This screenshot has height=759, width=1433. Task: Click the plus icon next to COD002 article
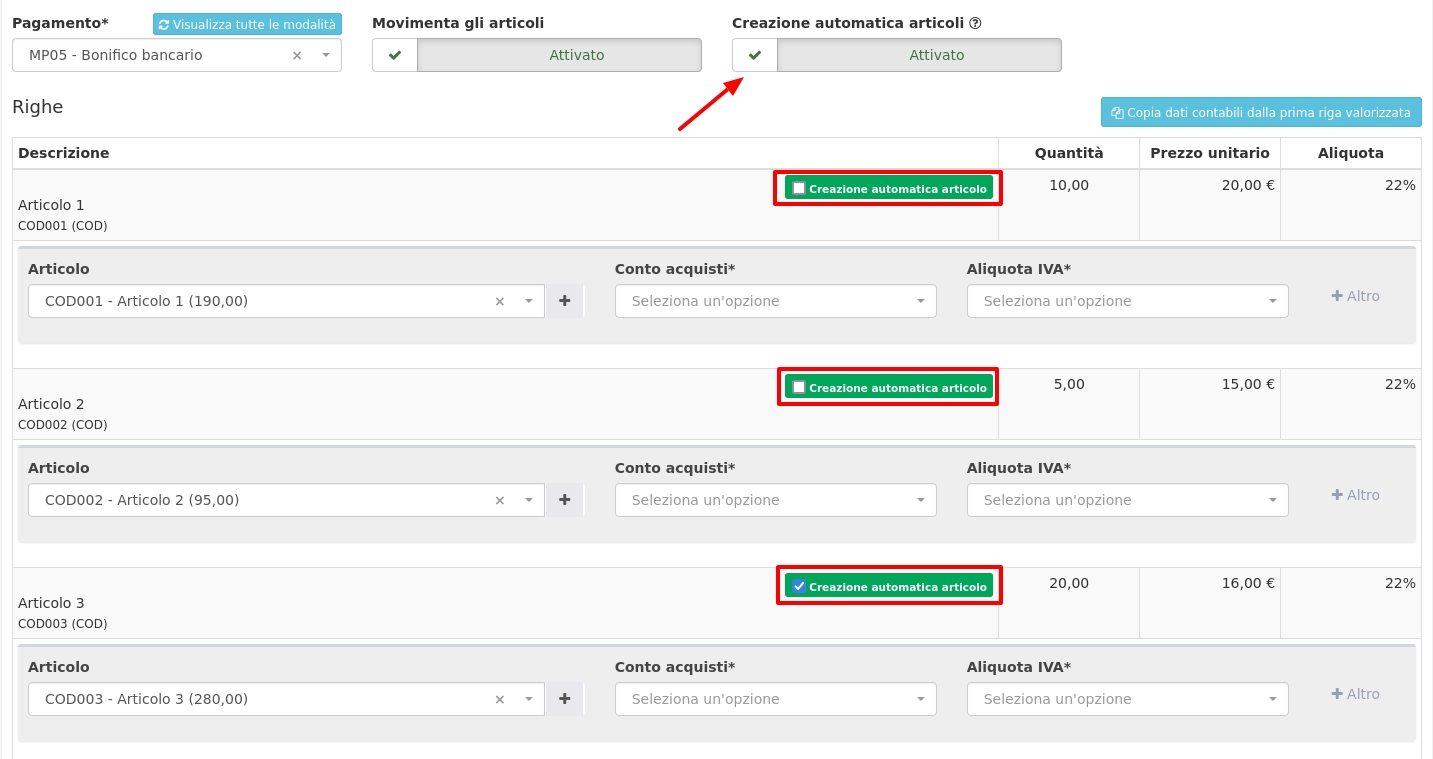(x=564, y=500)
